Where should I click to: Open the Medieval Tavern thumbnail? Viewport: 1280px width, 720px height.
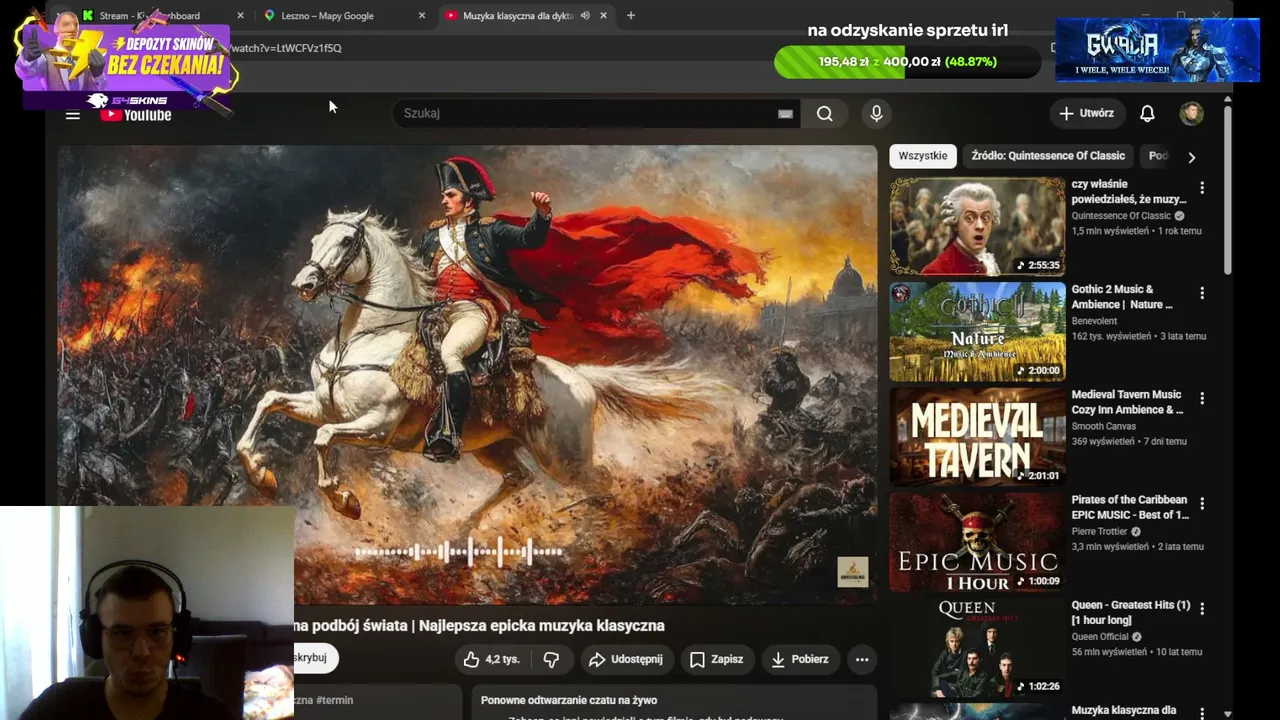(x=978, y=436)
